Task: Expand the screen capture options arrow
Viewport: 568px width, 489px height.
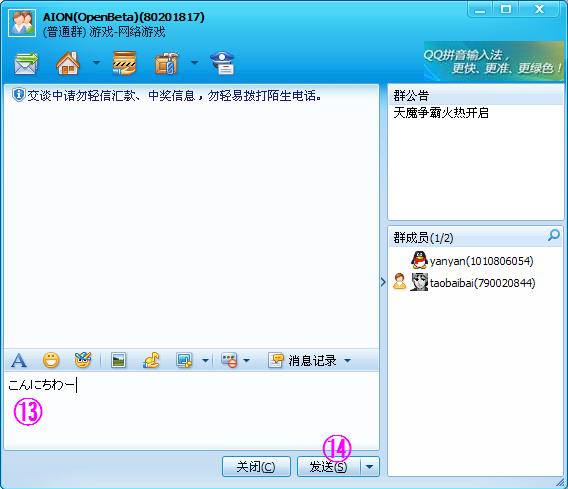Action: click(x=205, y=360)
